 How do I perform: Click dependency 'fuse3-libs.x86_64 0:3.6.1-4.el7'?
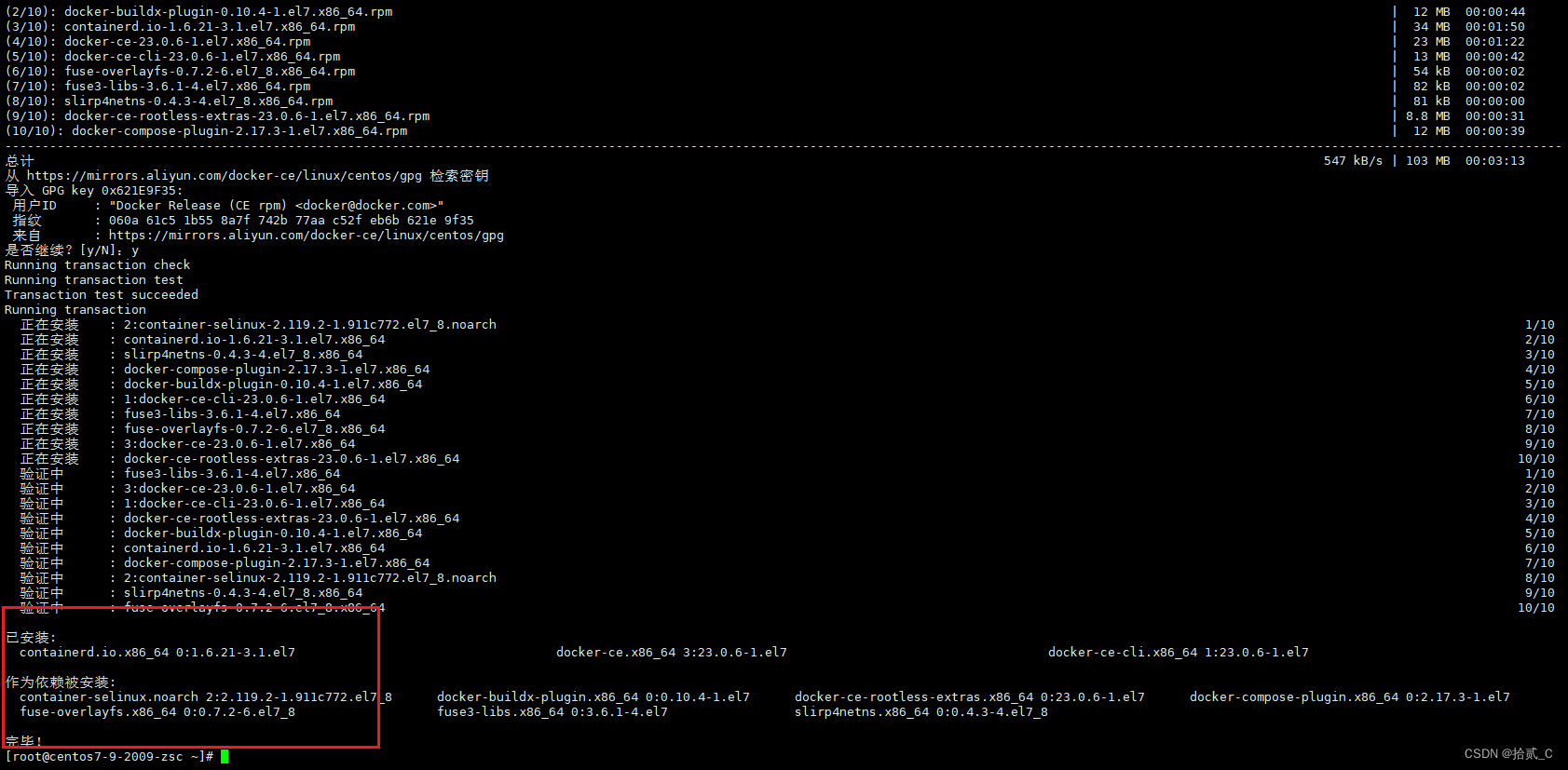pos(552,711)
